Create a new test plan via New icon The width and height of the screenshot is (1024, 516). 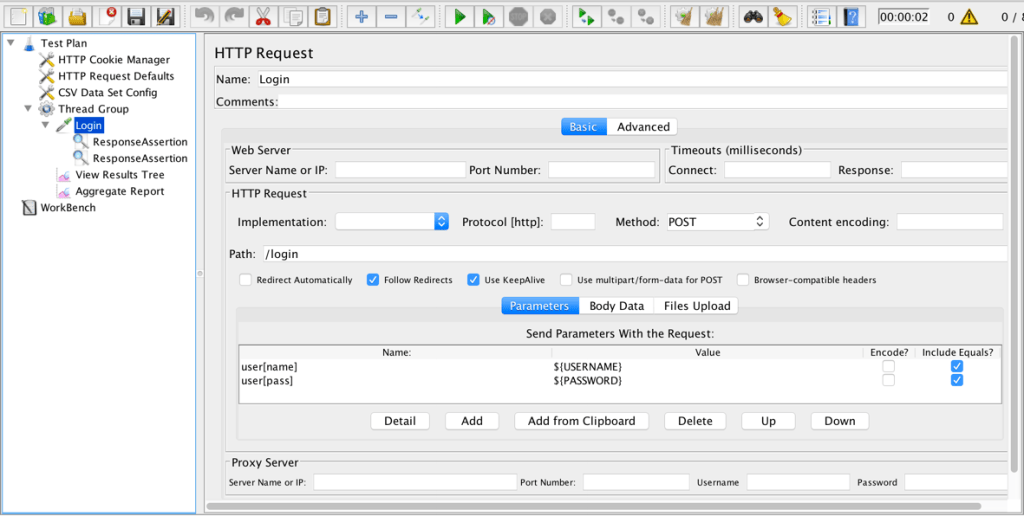pos(19,16)
